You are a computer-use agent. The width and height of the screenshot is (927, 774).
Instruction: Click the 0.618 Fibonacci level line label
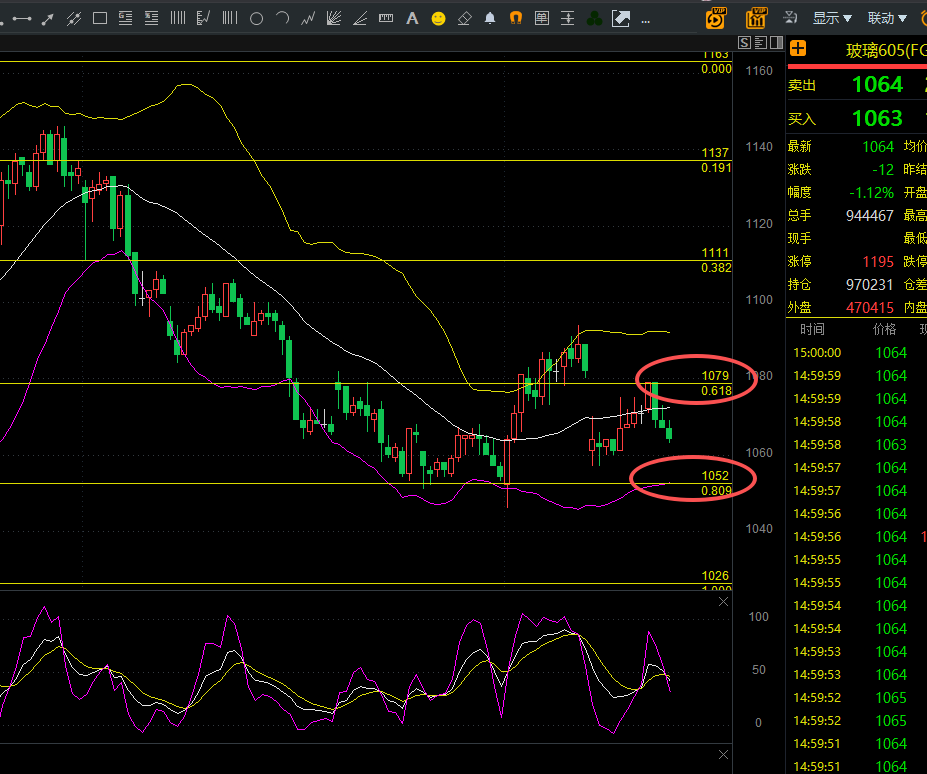(716, 390)
